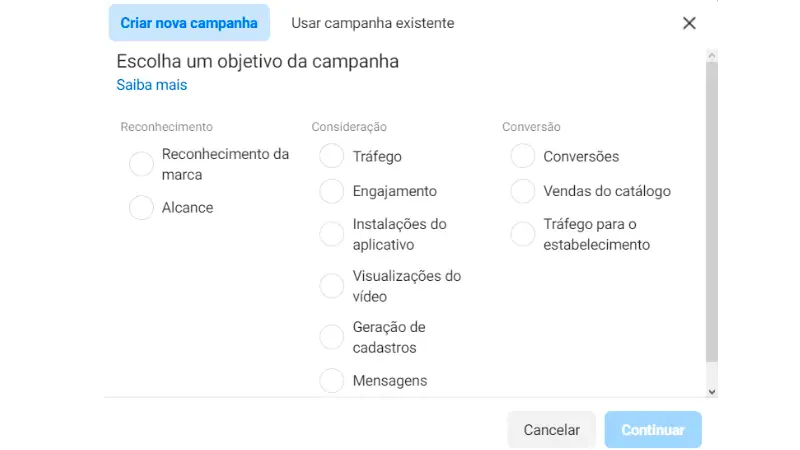Click the scrollbar up arrow
This screenshot has height=450, width=800.
(712, 54)
